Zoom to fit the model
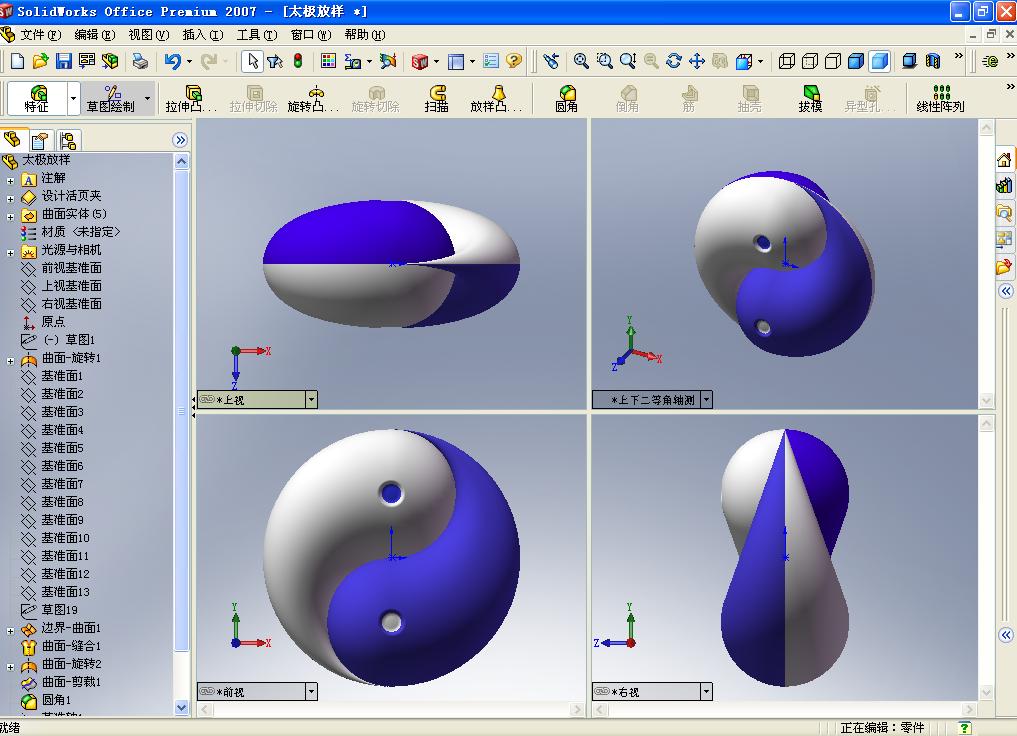The image size is (1017, 736). coord(581,61)
